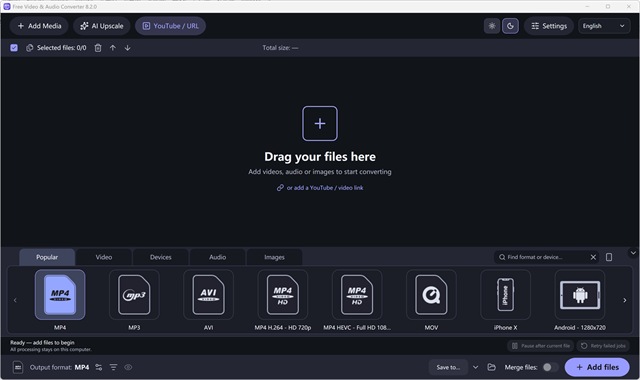Select the Popular formats tab

point(47,257)
